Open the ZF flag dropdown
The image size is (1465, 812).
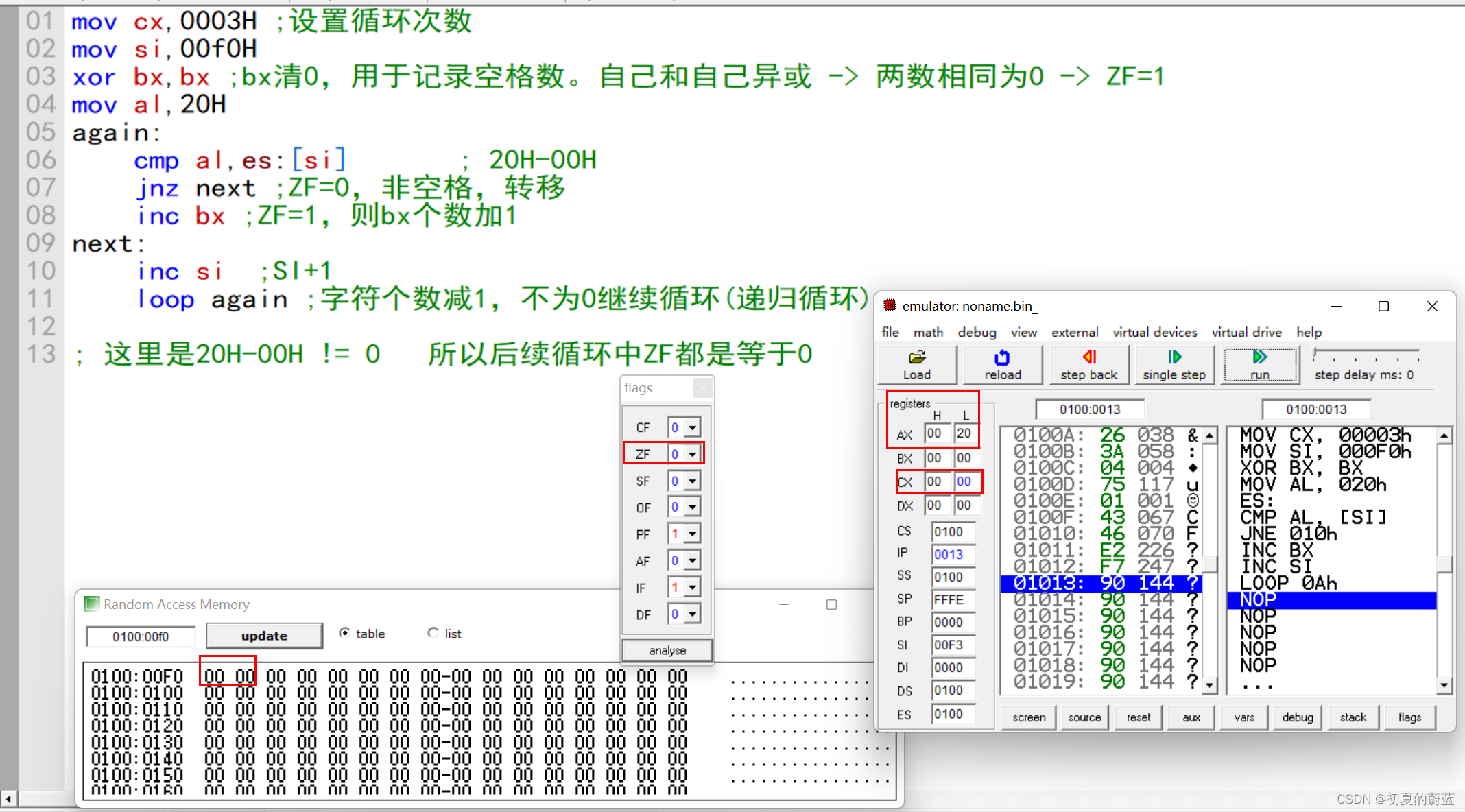[693, 454]
